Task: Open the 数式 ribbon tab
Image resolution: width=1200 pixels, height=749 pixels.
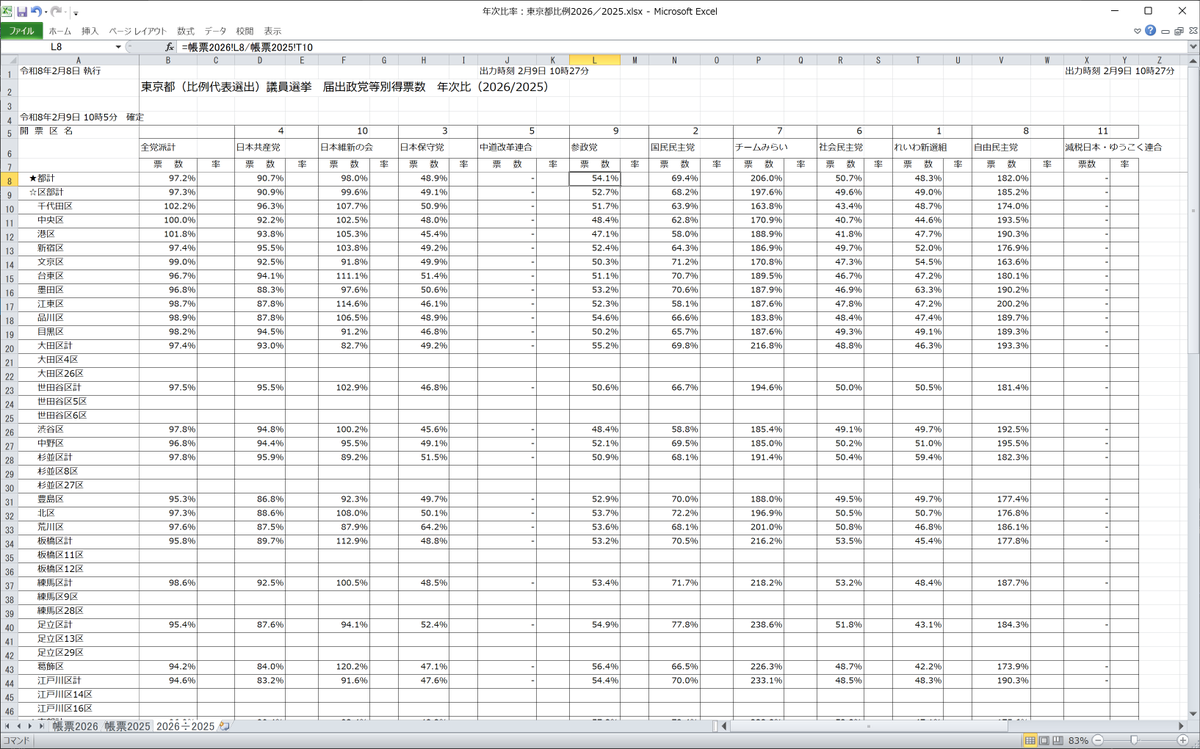Action: click(x=186, y=31)
